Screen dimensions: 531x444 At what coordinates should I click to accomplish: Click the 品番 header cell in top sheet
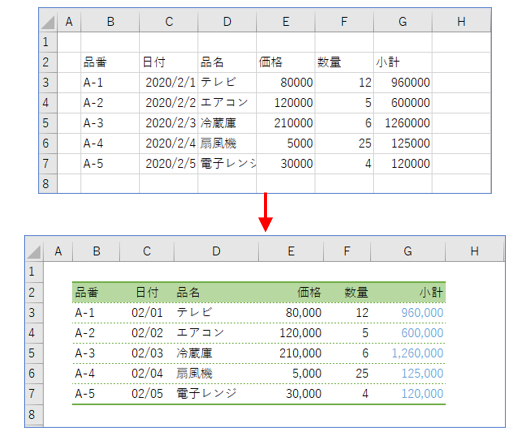(x=110, y=62)
